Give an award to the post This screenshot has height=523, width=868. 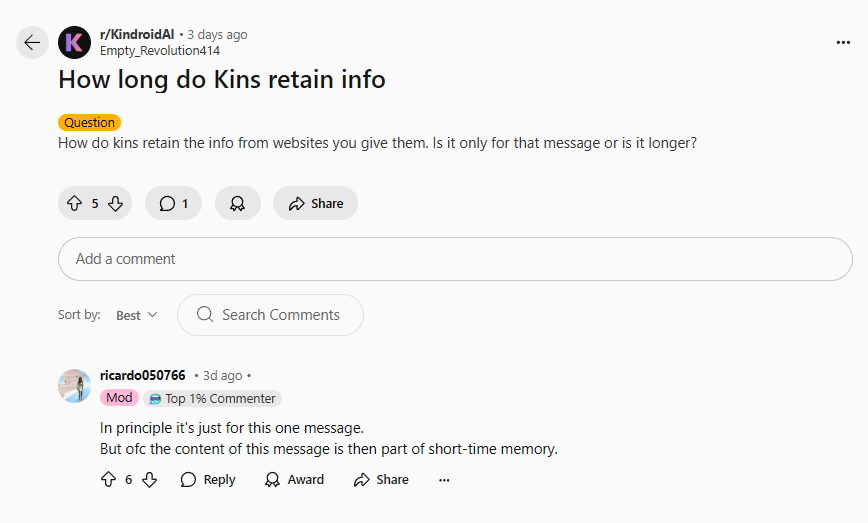[237, 204]
